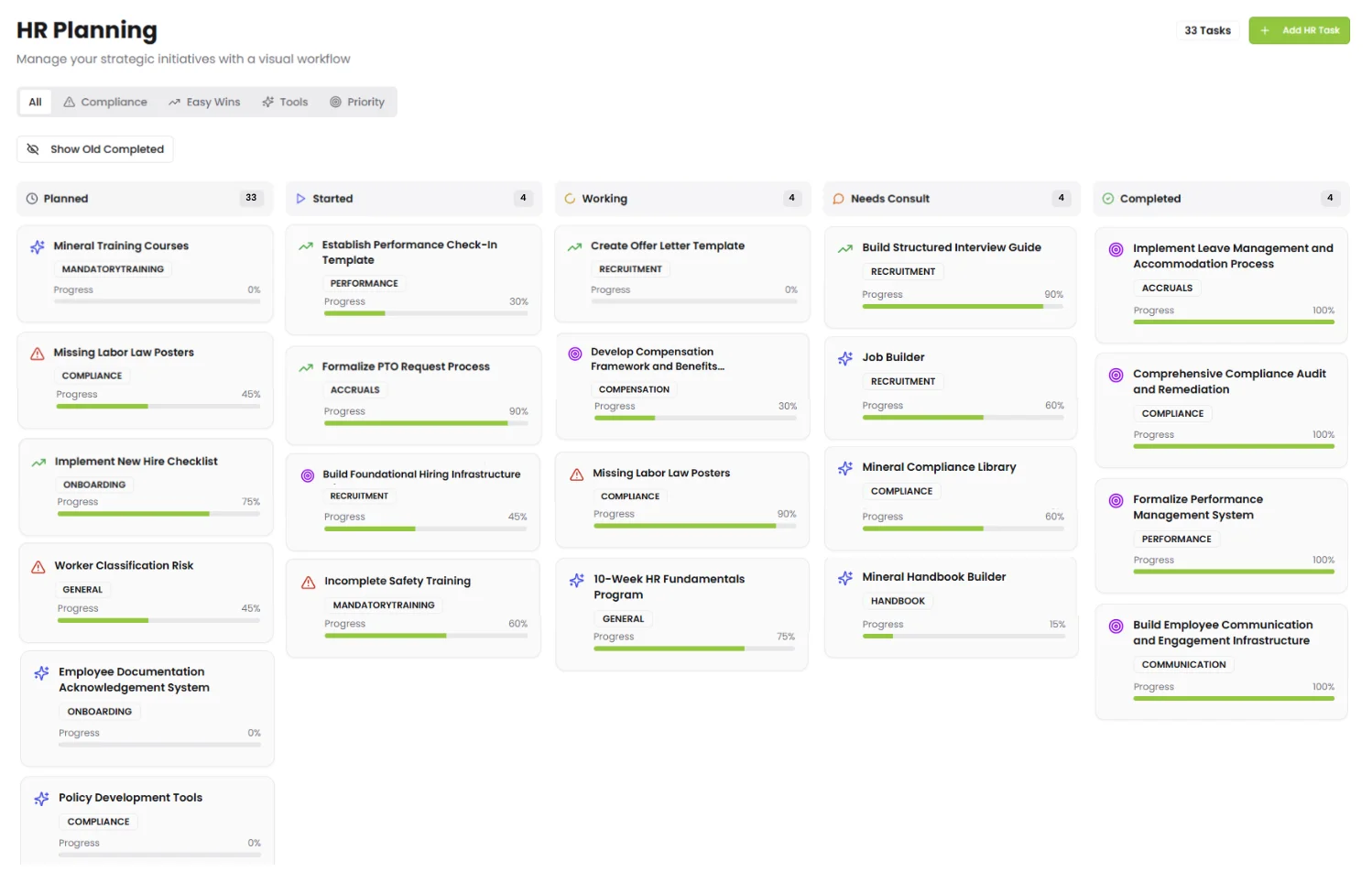
Task: Click sparkle icon on Mineral Handbook Builder card
Action: 845,578
